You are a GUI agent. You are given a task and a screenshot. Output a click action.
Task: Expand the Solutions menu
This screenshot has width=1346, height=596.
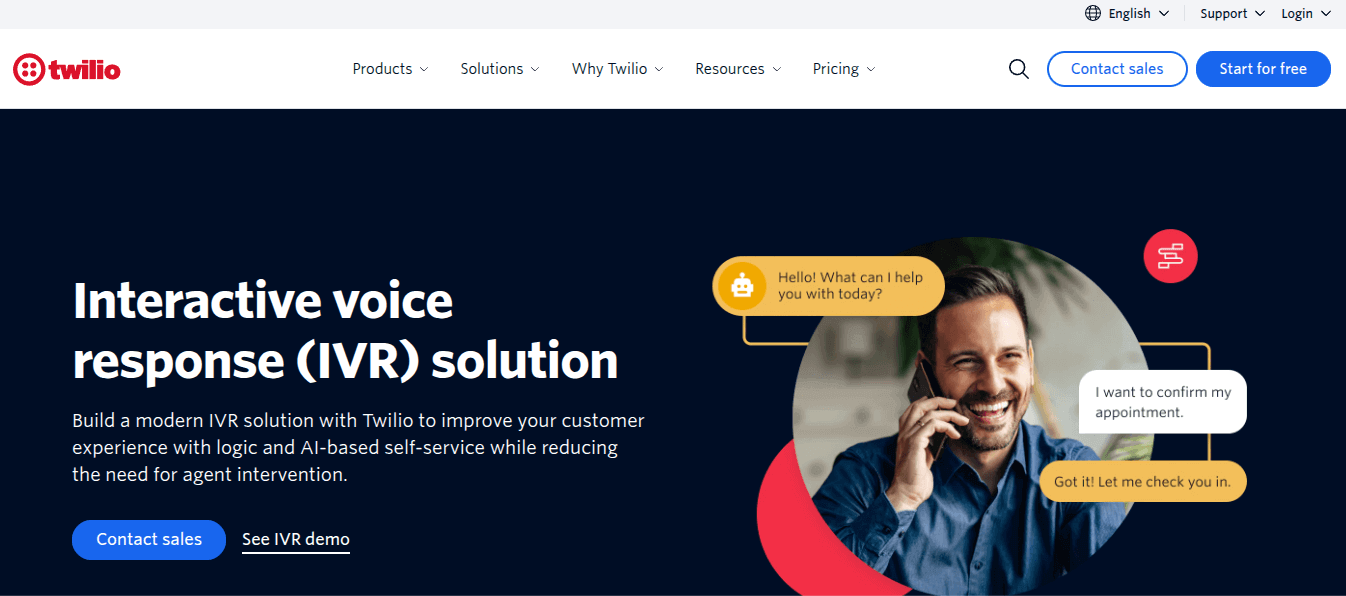pos(500,69)
